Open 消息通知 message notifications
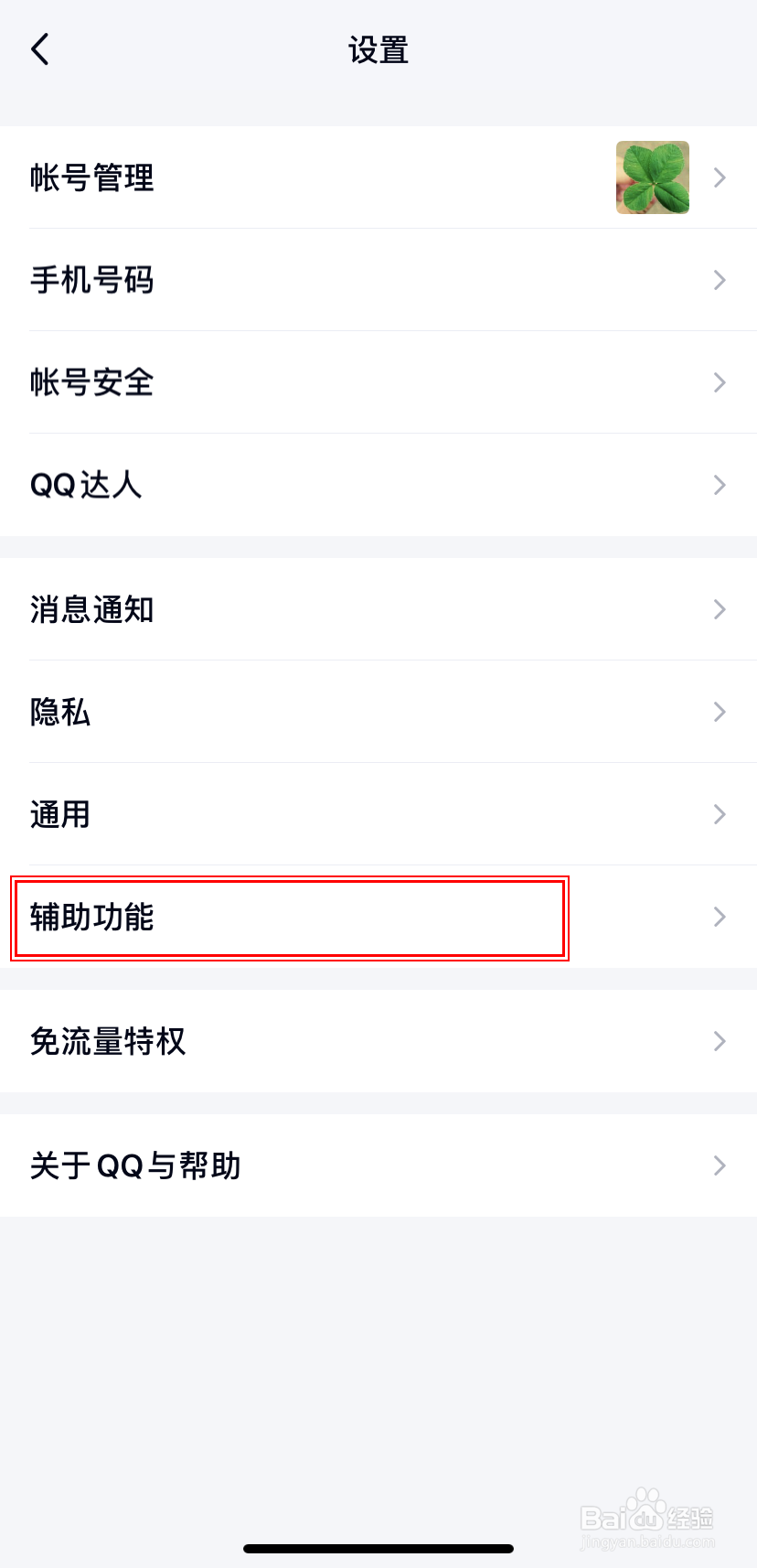Screen dimensions: 757x1568 click(91, 609)
